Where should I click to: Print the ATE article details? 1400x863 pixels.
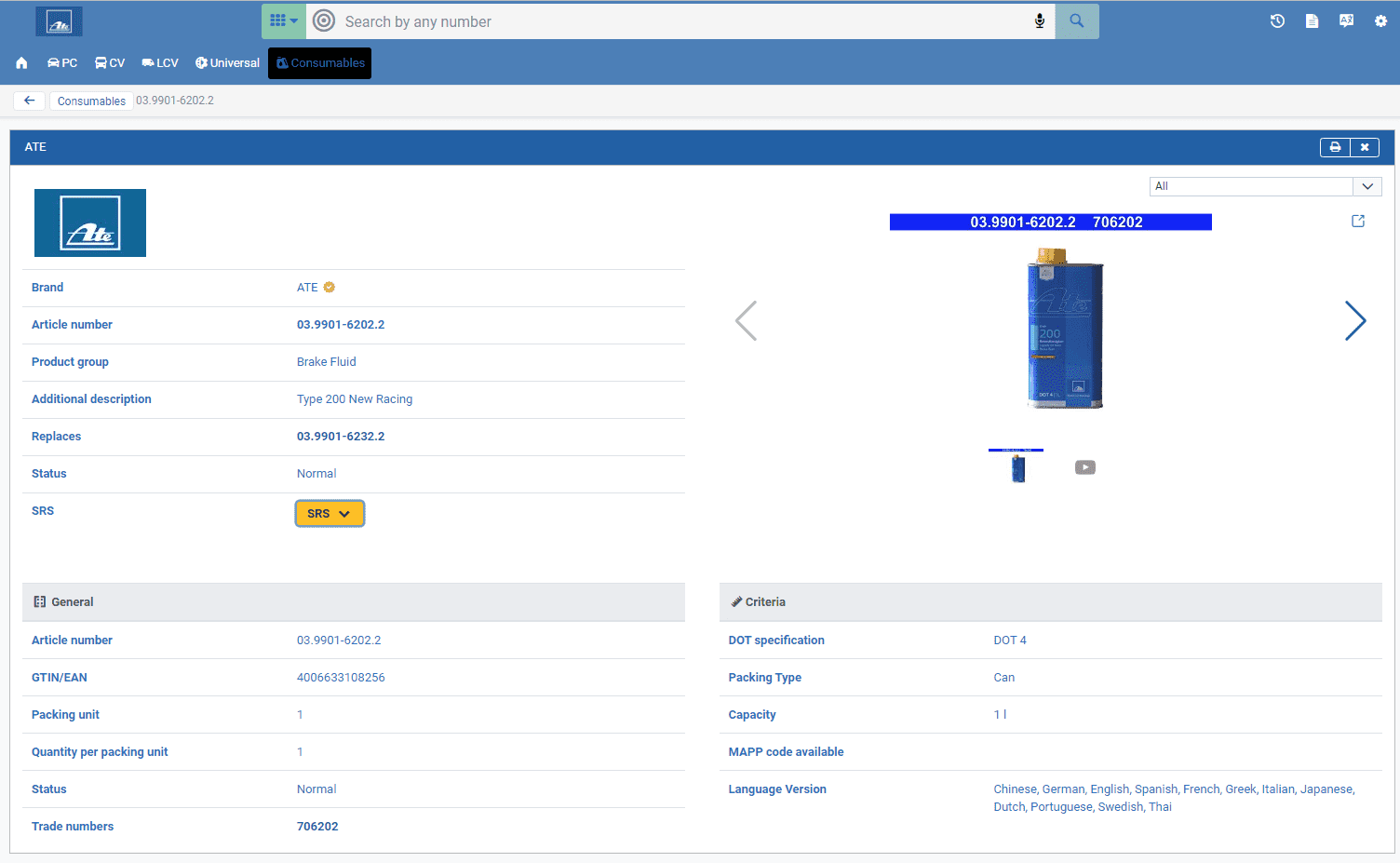tap(1335, 147)
